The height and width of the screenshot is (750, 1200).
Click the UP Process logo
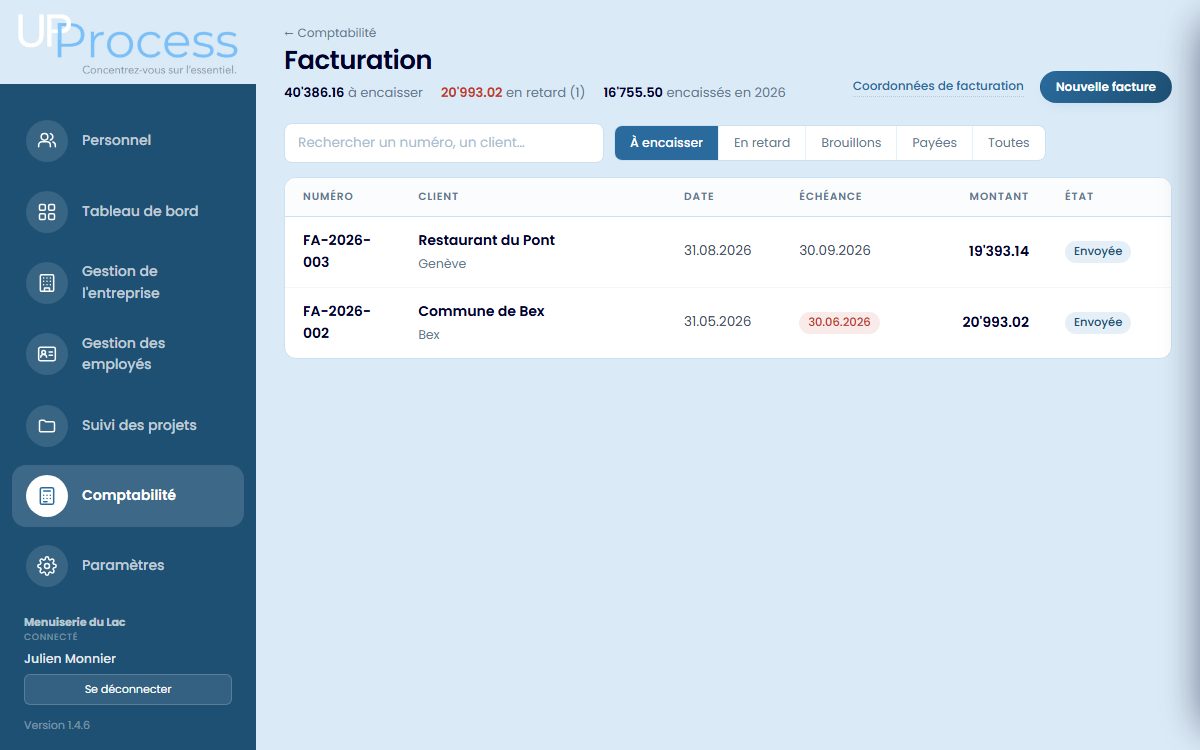pos(128,43)
